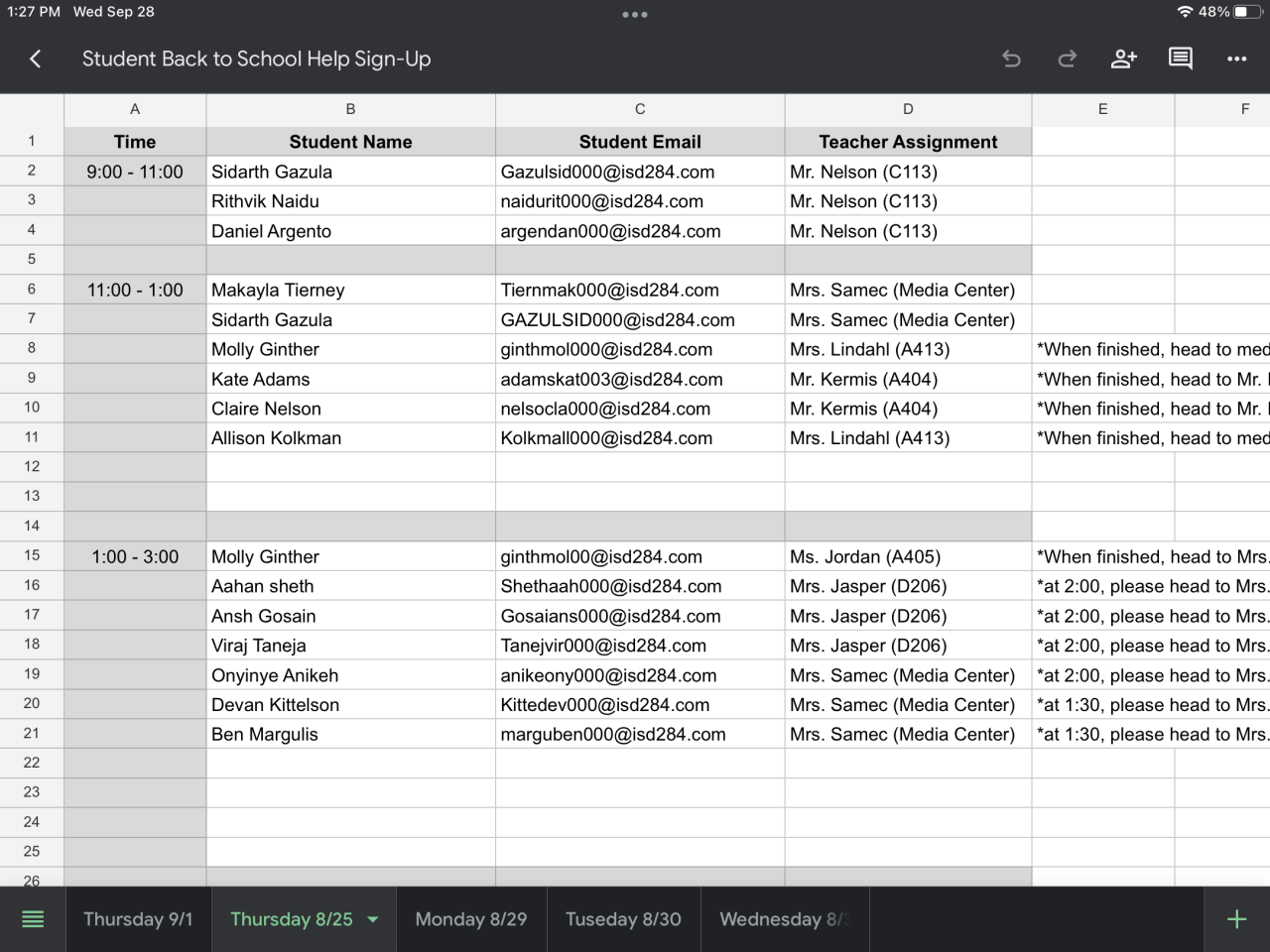The height and width of the screenshot is (952, 1270).
Task: Tap the back arrow to exit spreadsheet
Action: pos(36,59)
